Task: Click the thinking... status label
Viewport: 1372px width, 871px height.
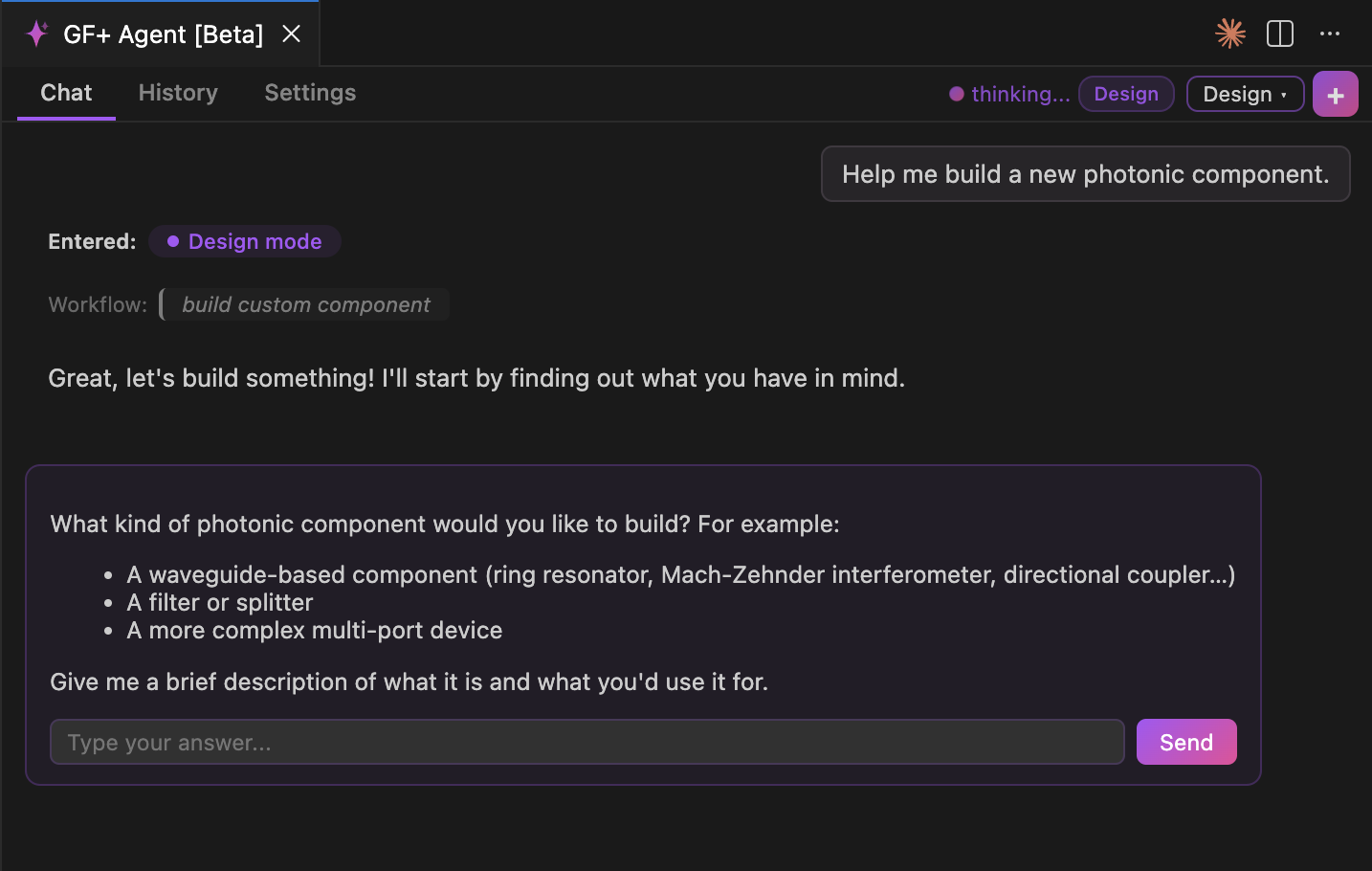Action: tap(1021, 94)
